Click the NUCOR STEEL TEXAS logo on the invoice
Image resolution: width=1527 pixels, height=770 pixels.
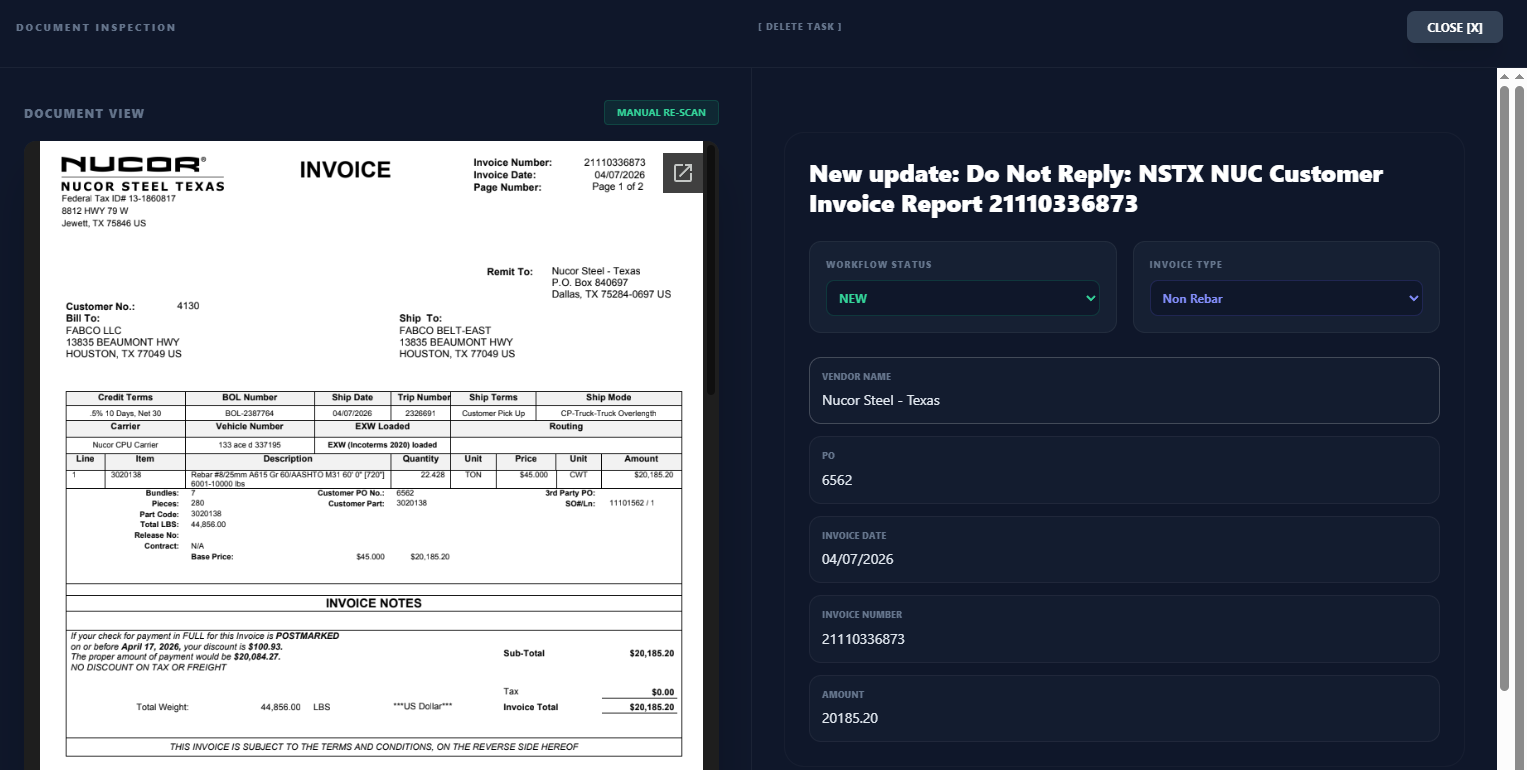point(142,174)
